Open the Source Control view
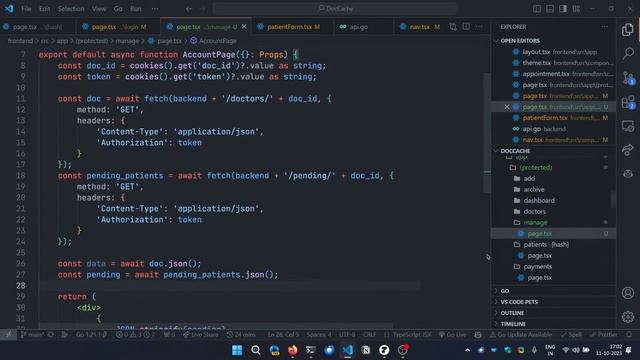This screenshot has height=360, width=640. coord(628,78)
